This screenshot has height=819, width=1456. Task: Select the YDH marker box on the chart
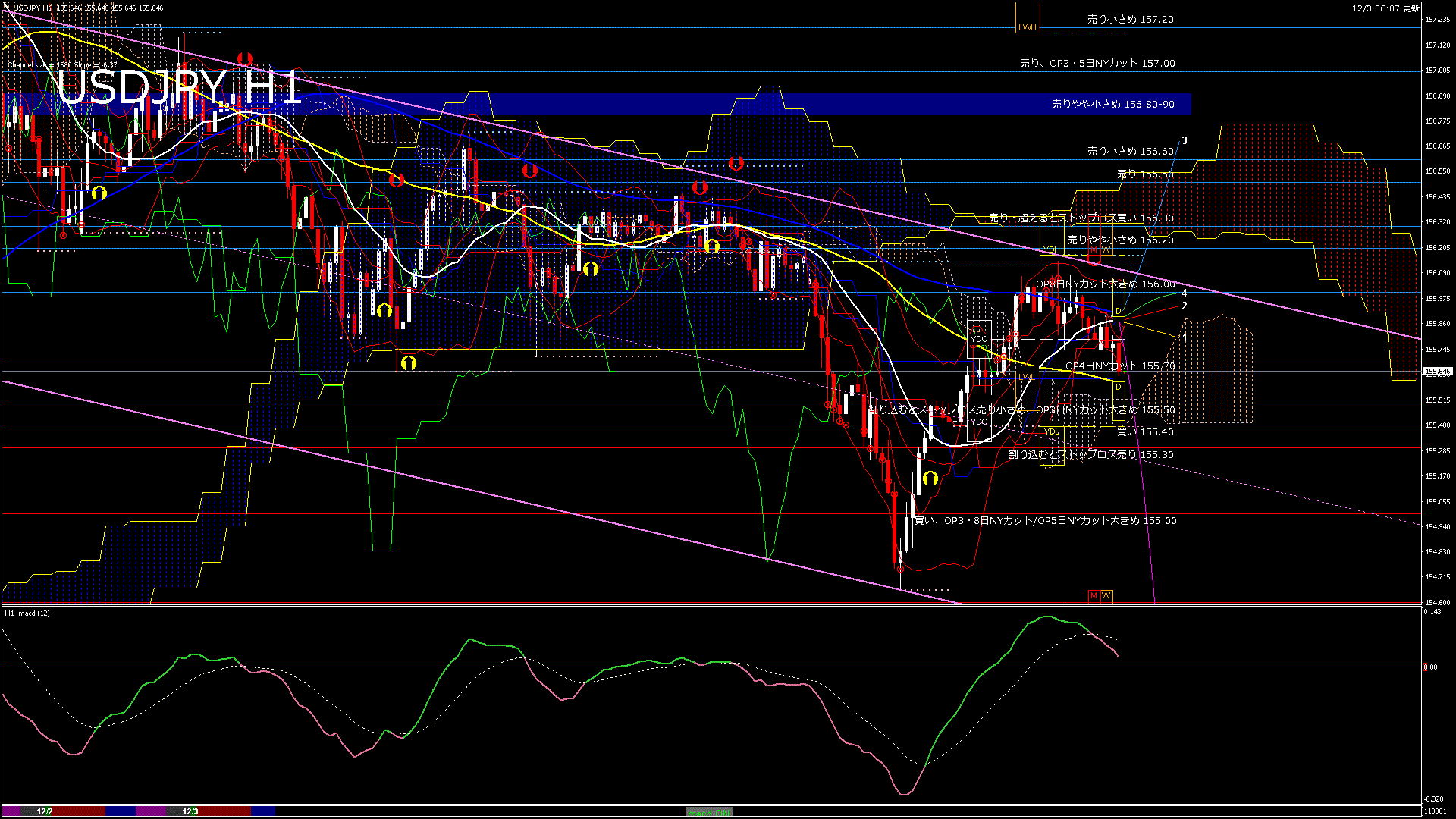click(x=1052, y=249)
